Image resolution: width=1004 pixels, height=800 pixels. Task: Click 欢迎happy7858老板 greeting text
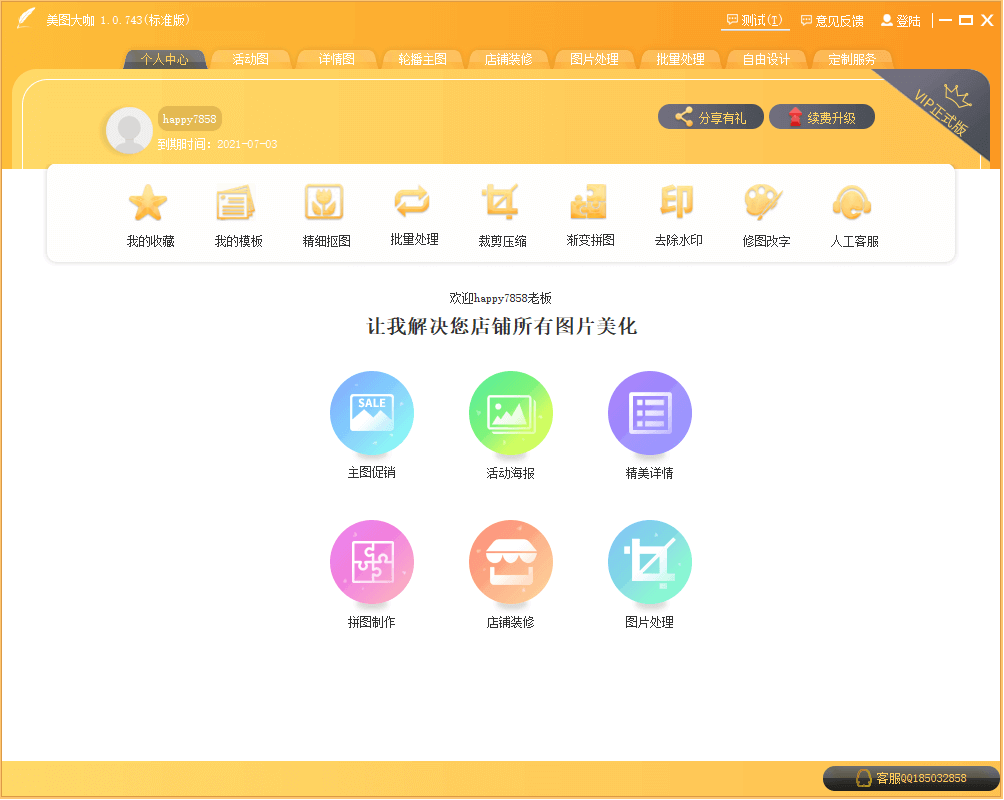pos(501,298)
